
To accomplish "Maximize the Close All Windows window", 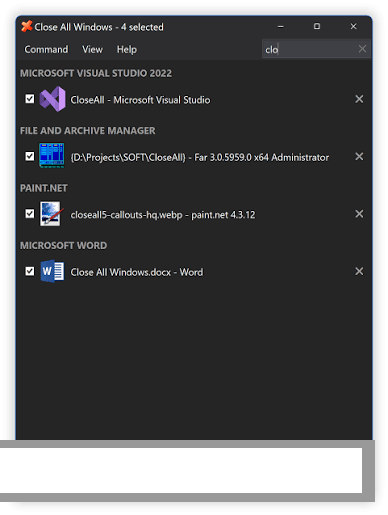I will (317, 26).
